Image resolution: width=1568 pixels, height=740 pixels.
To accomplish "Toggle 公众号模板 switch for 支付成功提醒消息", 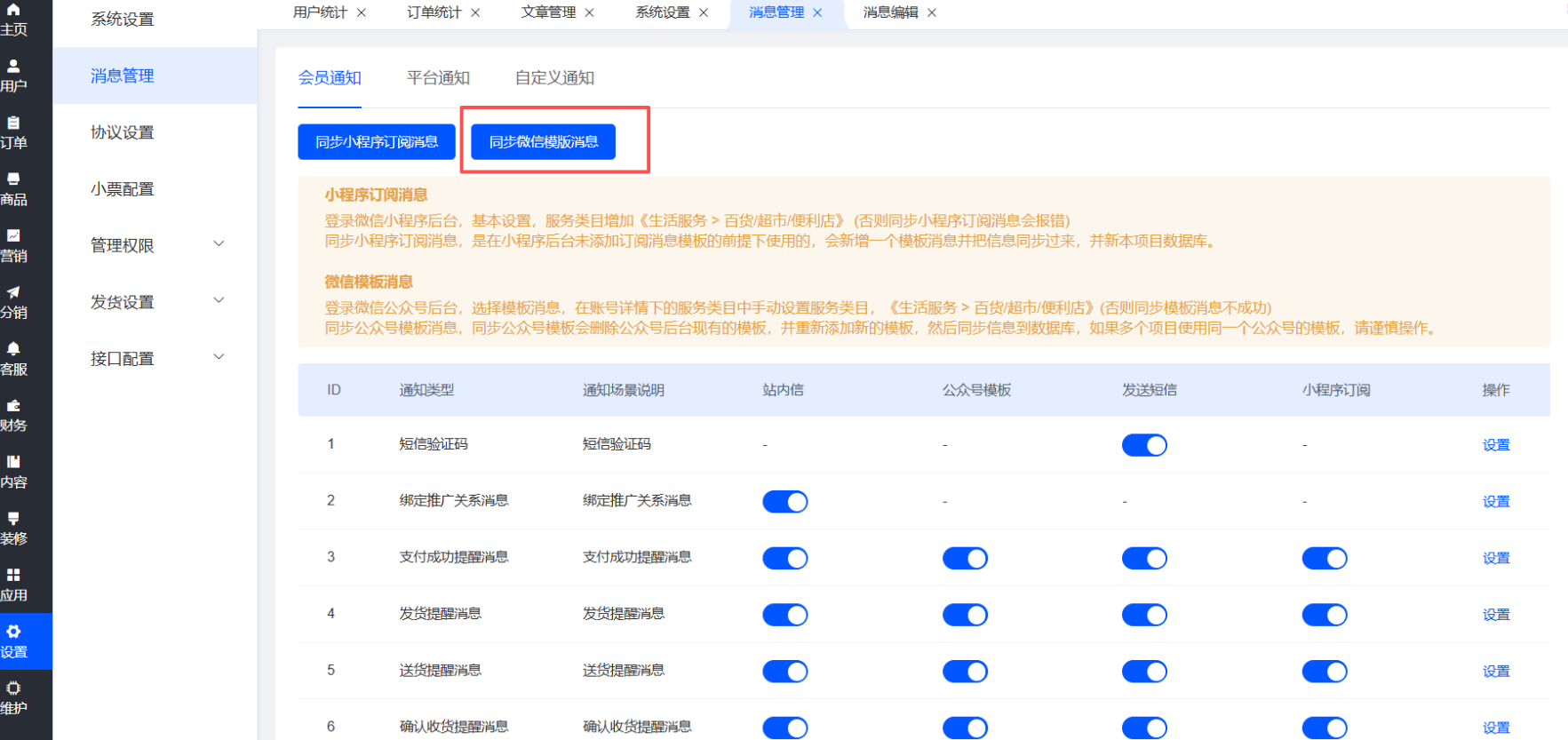I will (x=965, y=559).
